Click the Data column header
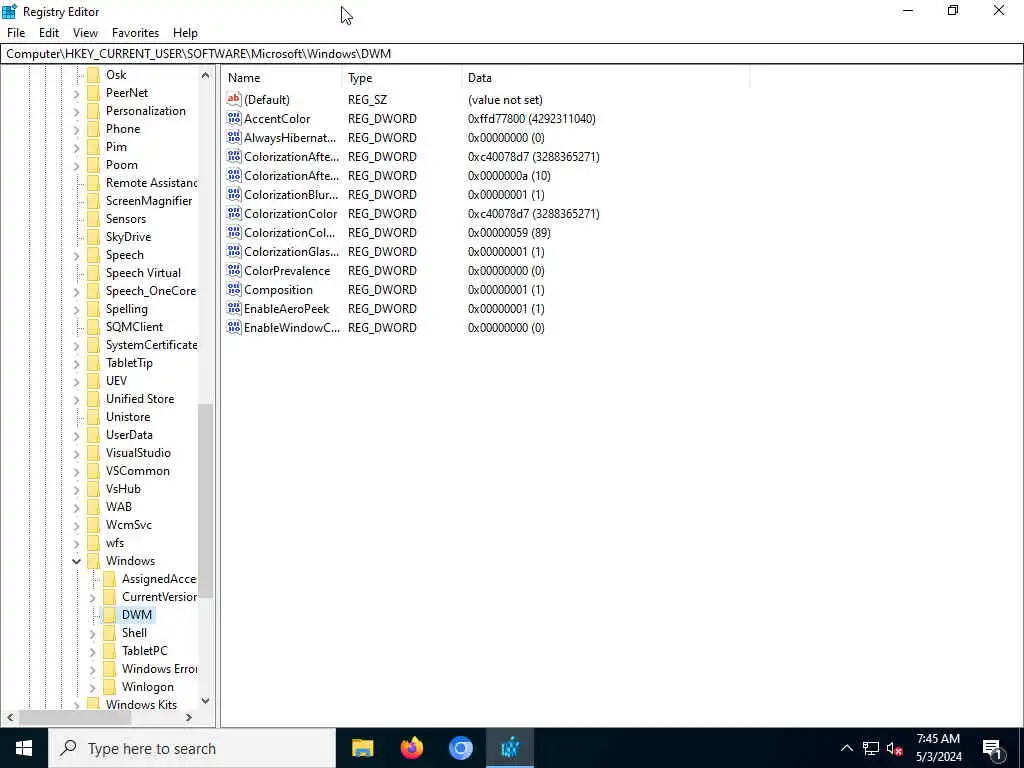 tap(605, 78)
